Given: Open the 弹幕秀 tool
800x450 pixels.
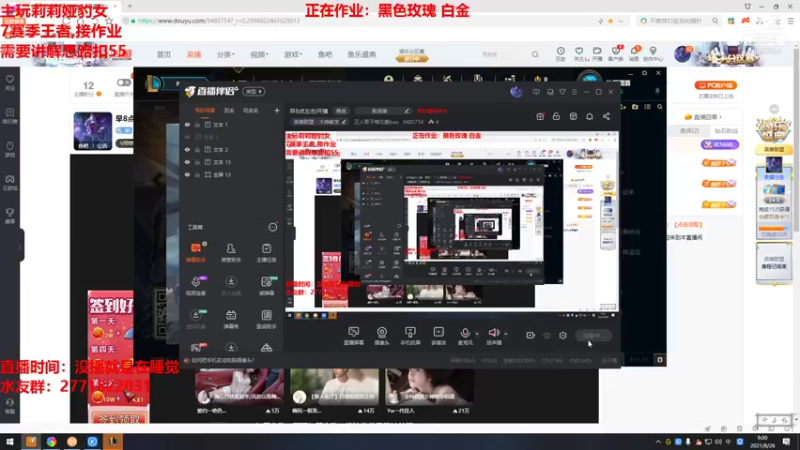Looking at the screenshot, I should [231, 319].
